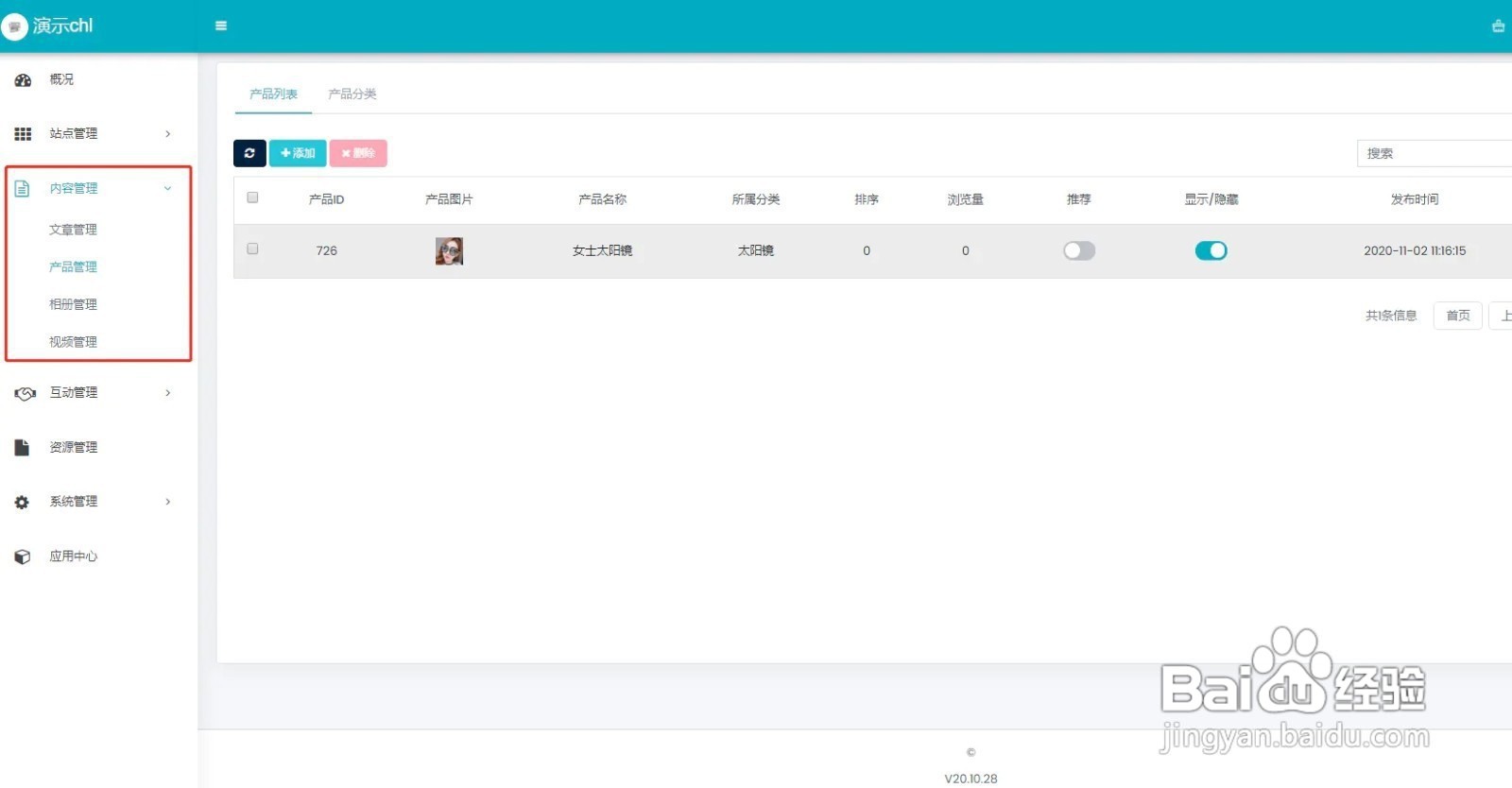Click the 添加 button
Screen dimensions: 1512x788
(298, 153)
